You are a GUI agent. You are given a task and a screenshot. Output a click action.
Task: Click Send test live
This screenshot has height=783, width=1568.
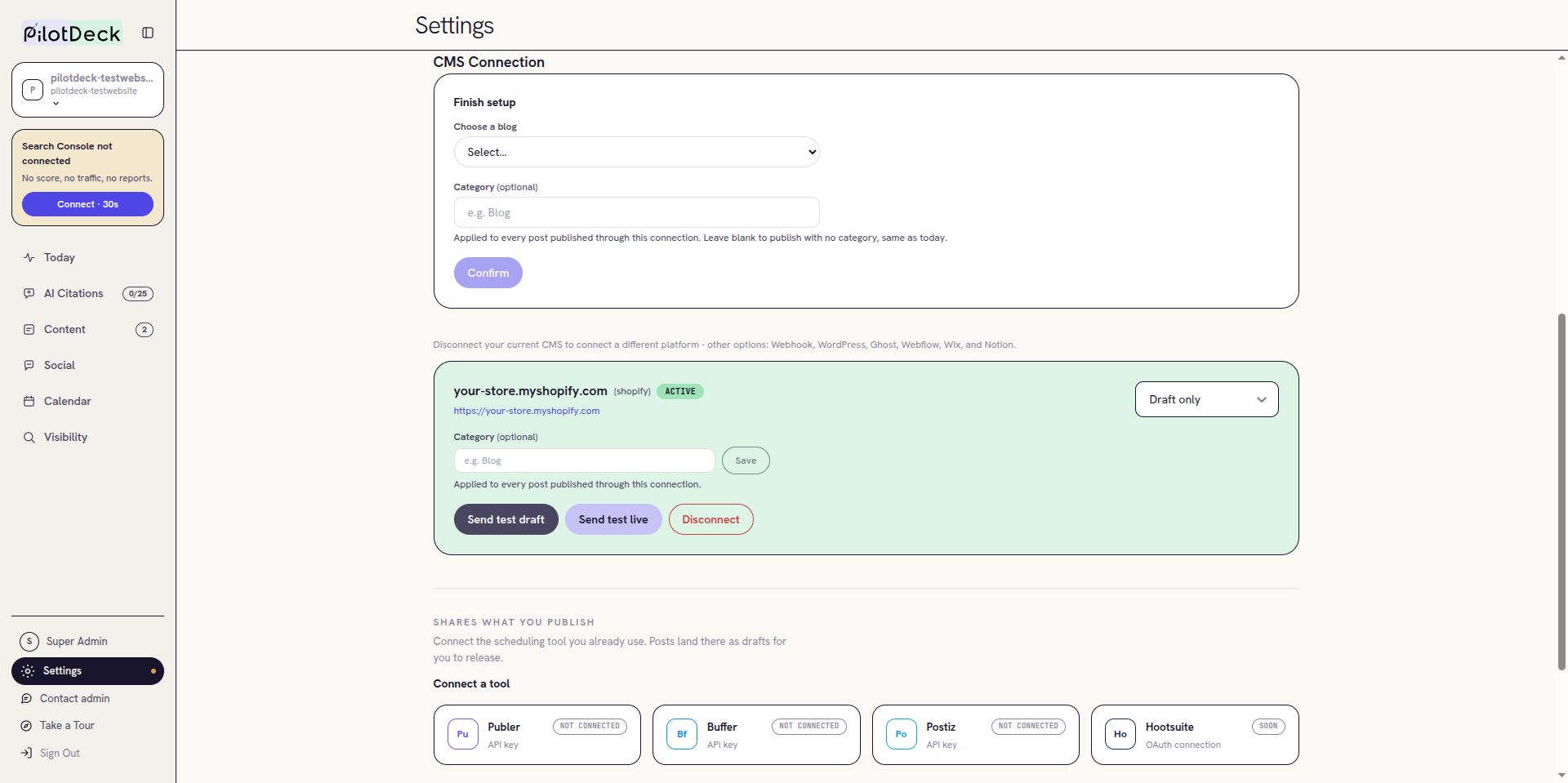[x=613, y=519]
